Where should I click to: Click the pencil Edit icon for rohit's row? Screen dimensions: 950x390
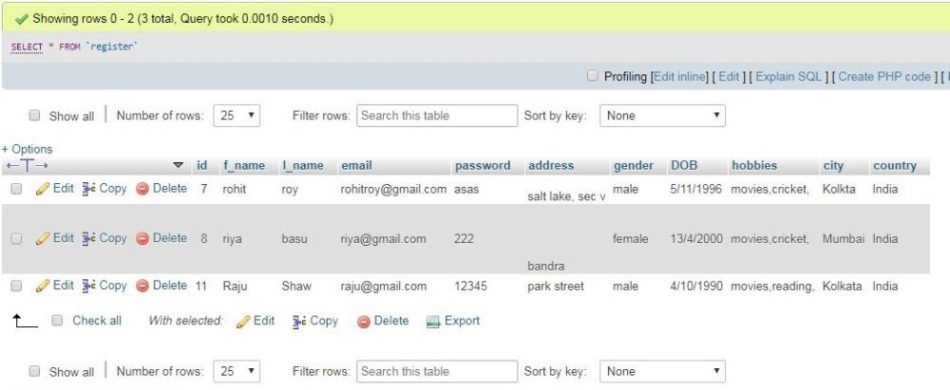43,189
